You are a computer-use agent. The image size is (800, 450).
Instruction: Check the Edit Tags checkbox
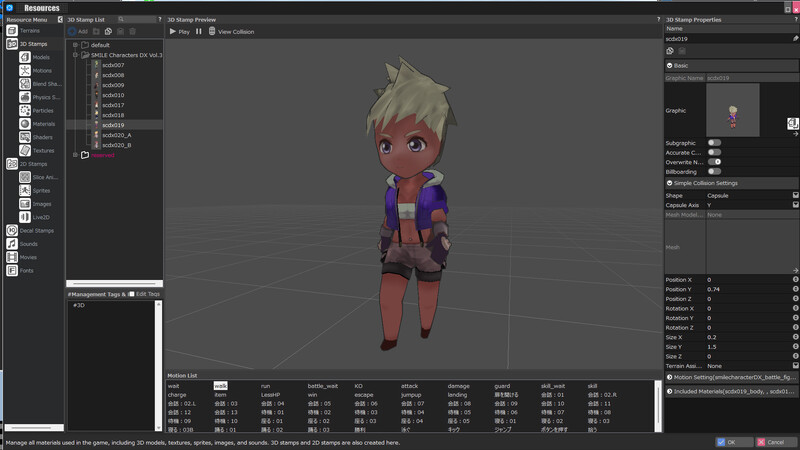(x=132, y=294)
